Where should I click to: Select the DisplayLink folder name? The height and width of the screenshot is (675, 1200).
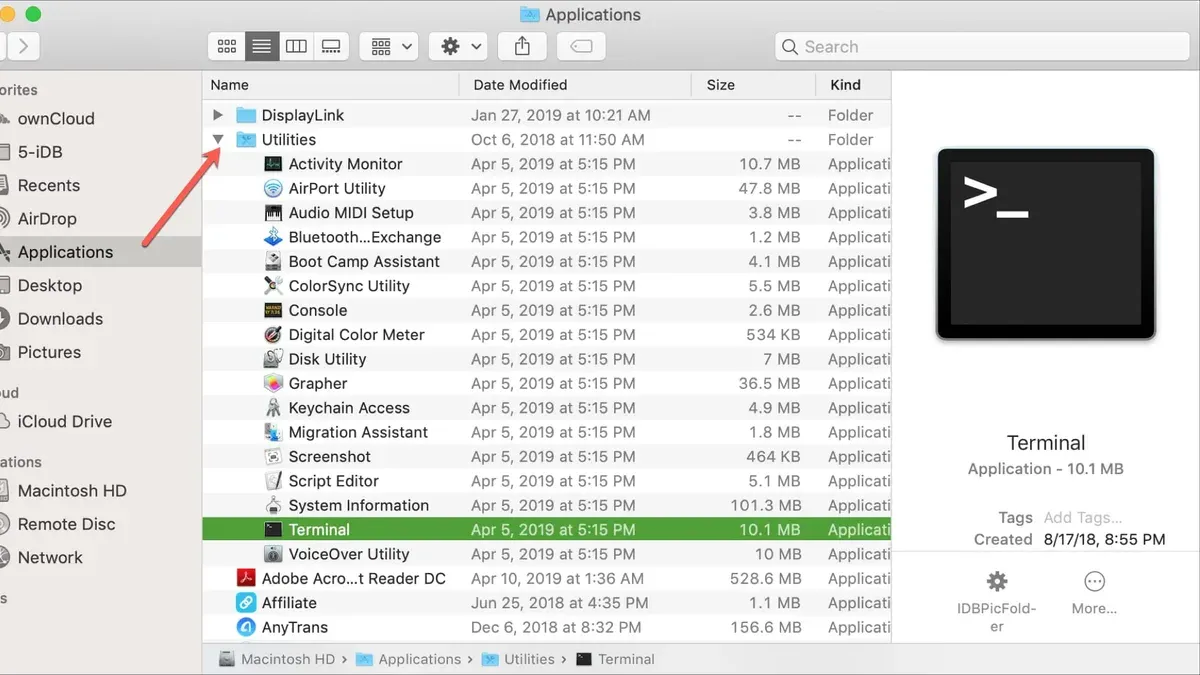click(303, 115)
